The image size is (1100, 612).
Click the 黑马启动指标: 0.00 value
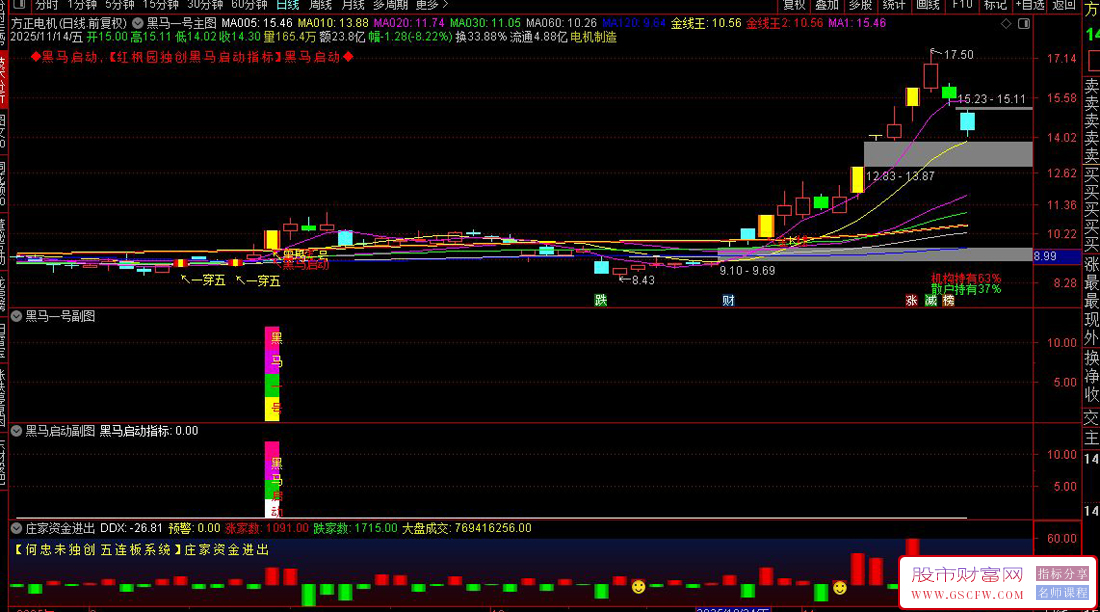(149, 431)
